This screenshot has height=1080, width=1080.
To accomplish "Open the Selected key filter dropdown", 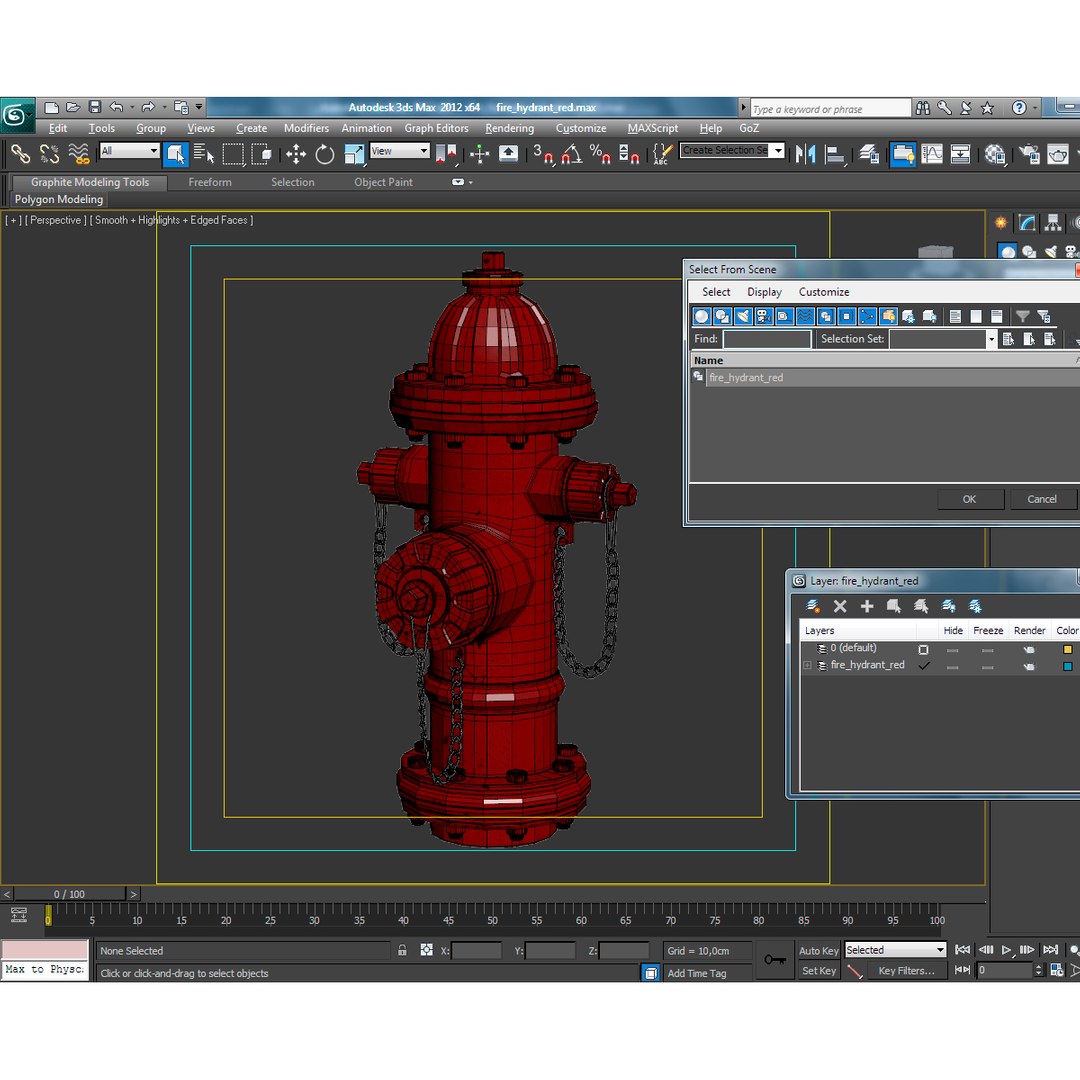I will 895,950.
